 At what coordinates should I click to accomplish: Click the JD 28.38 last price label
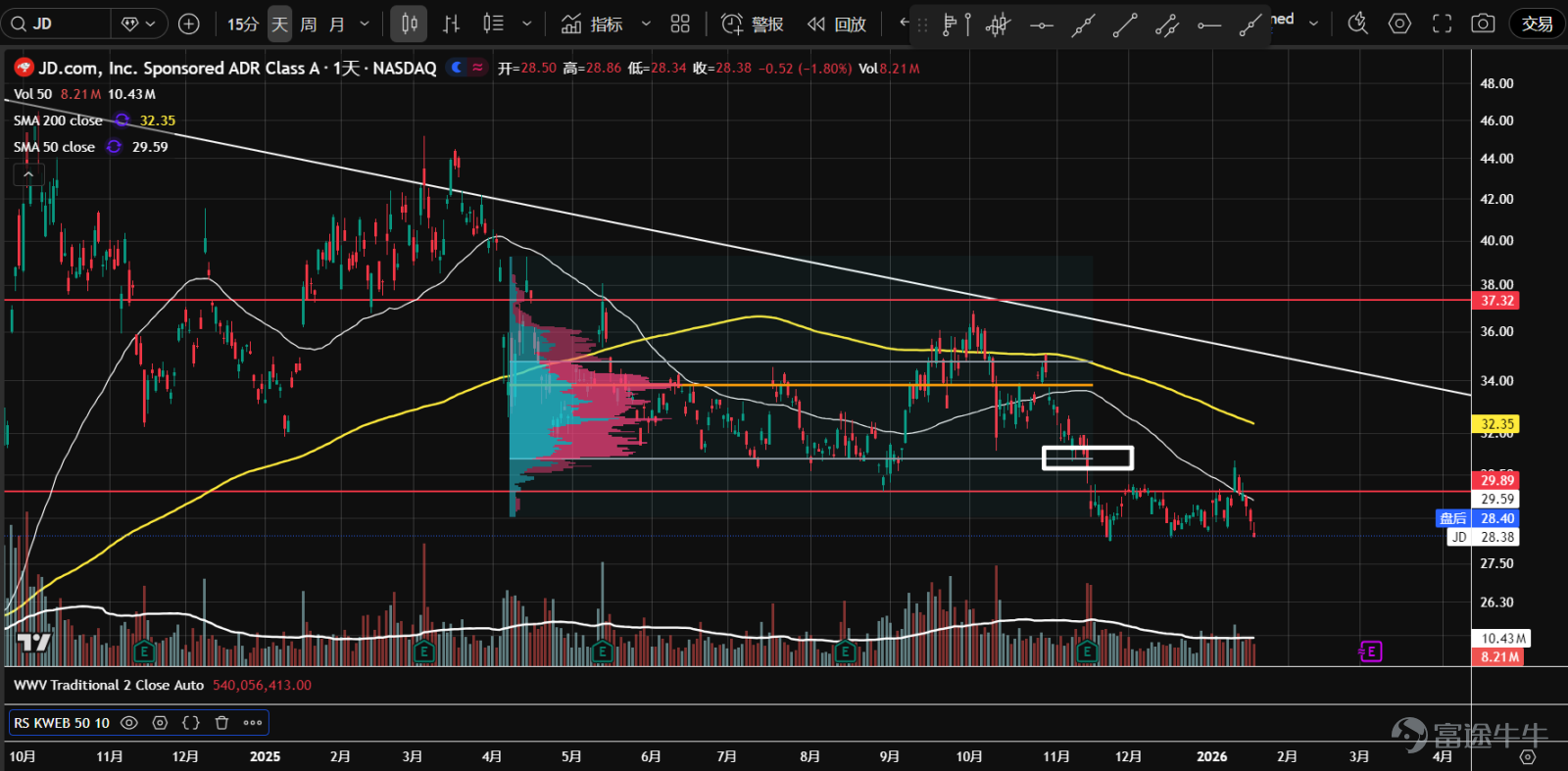click(x=1484, y=537)
